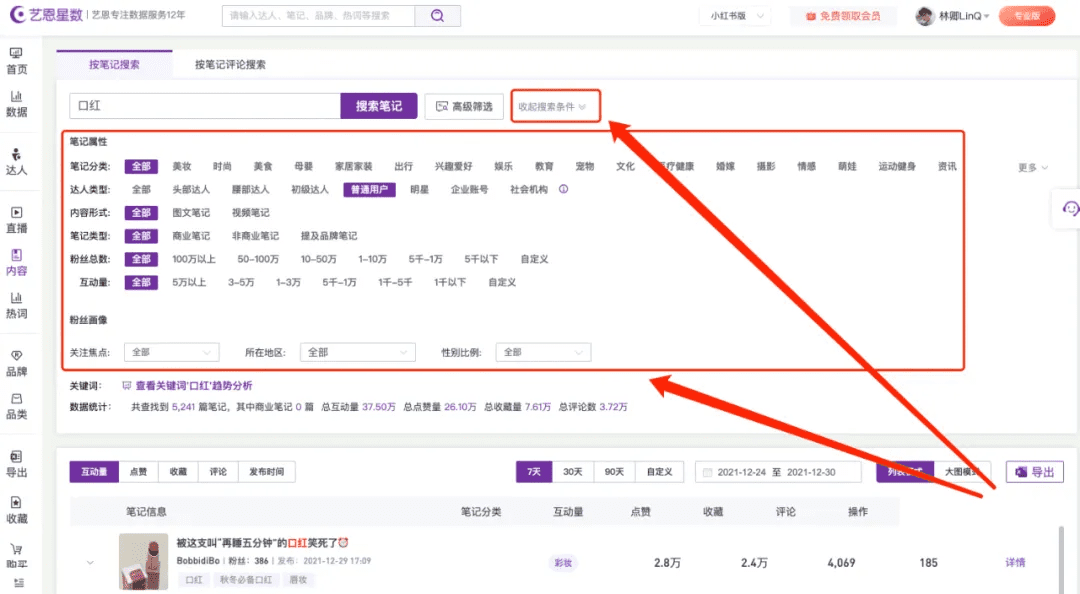Select the 30天 time range tab
This screenshot has height=594, width=1080.
(573, 472)
